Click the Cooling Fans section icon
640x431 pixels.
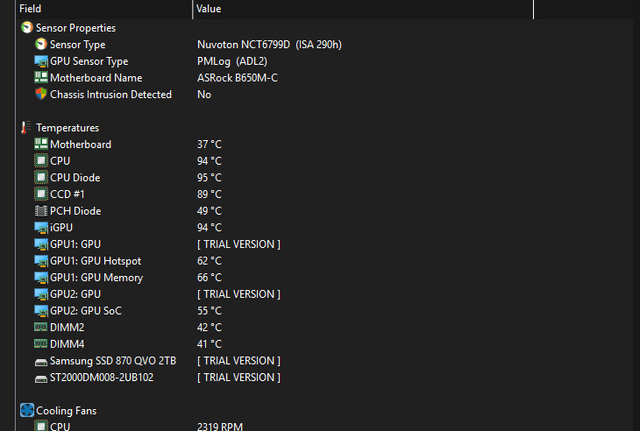[27, 410]
